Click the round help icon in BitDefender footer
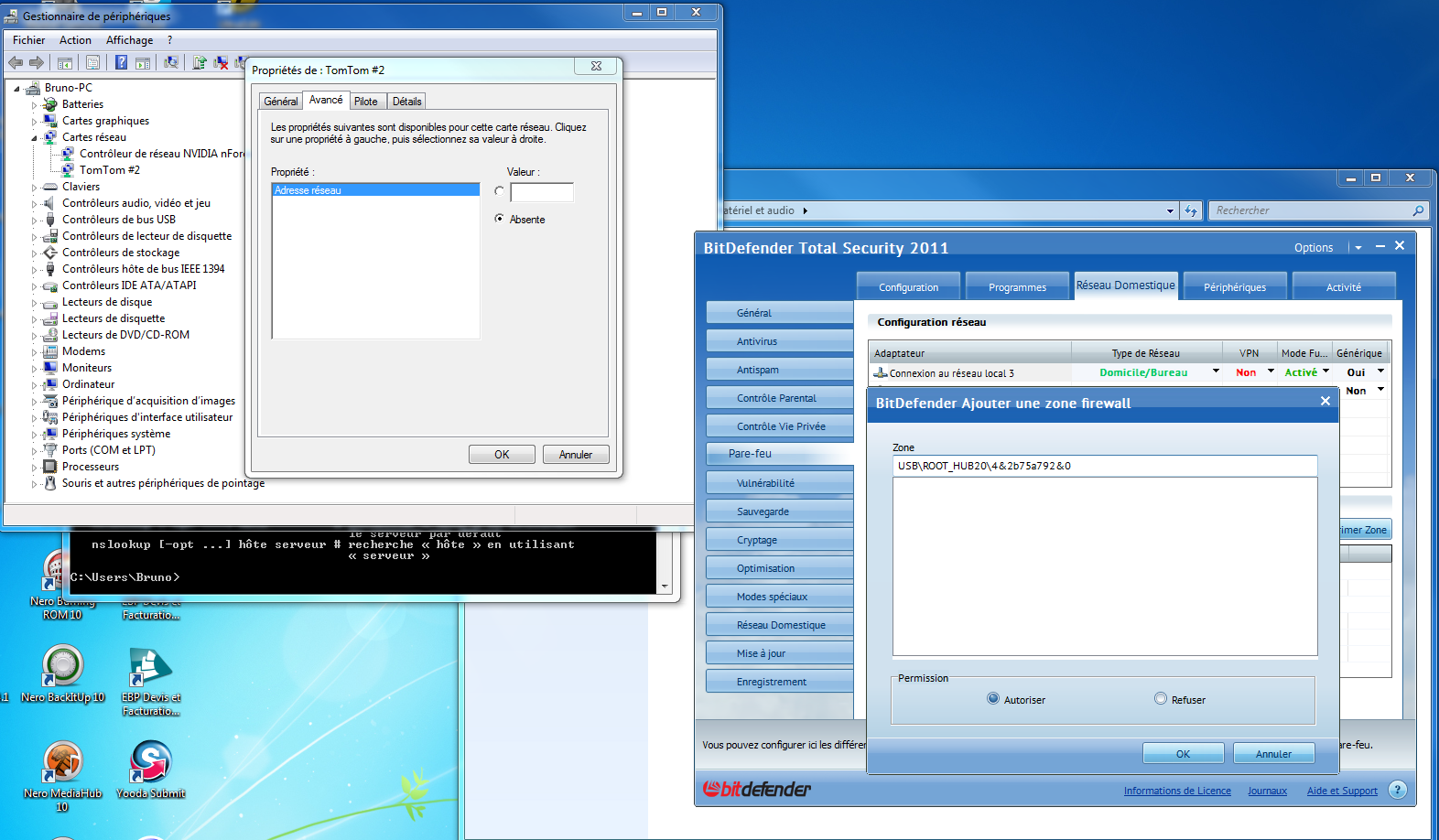 tap(1397, 790)
